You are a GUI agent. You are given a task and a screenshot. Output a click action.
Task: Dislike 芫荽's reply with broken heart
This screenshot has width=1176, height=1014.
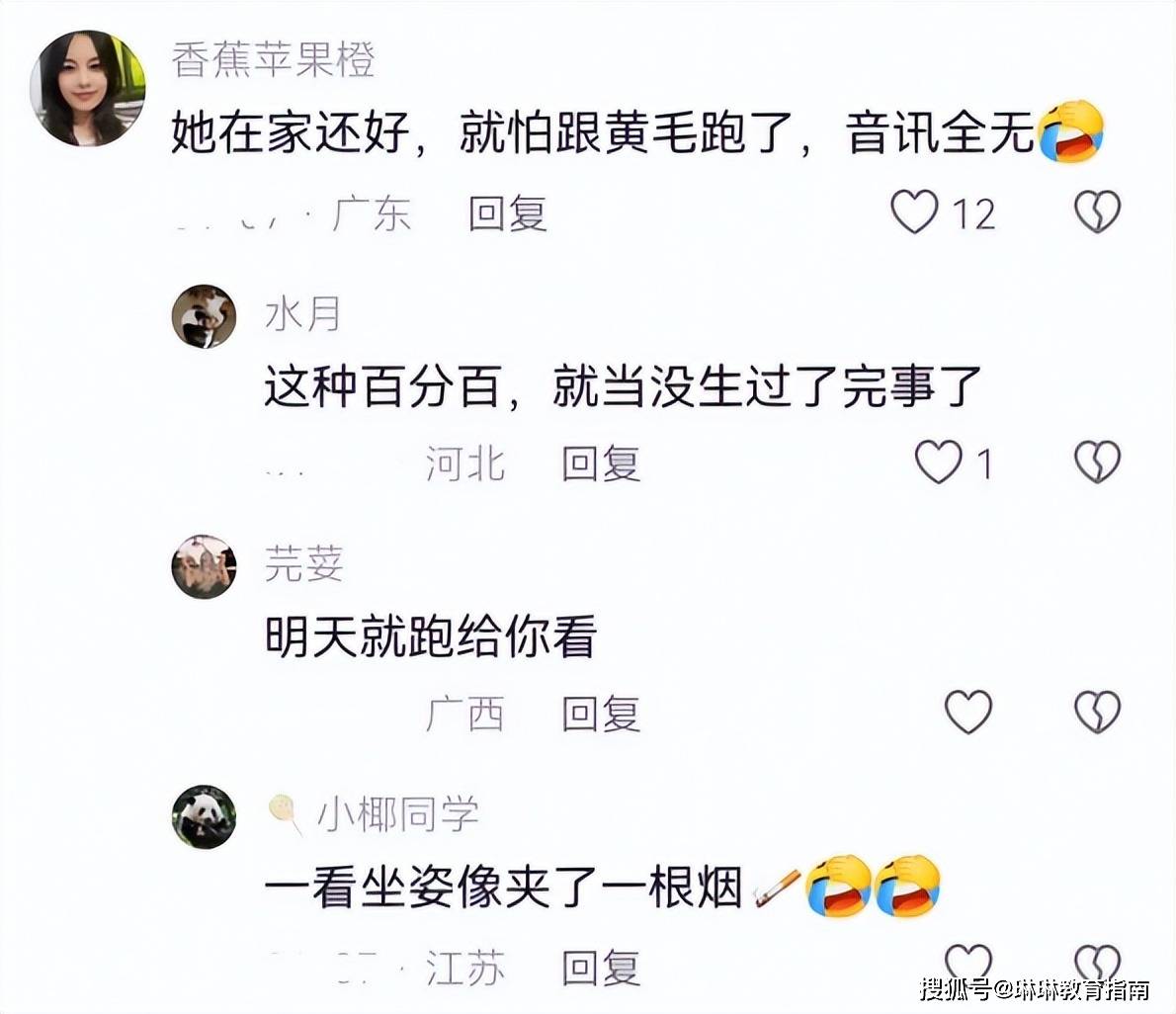click(x=1097, y=711)
